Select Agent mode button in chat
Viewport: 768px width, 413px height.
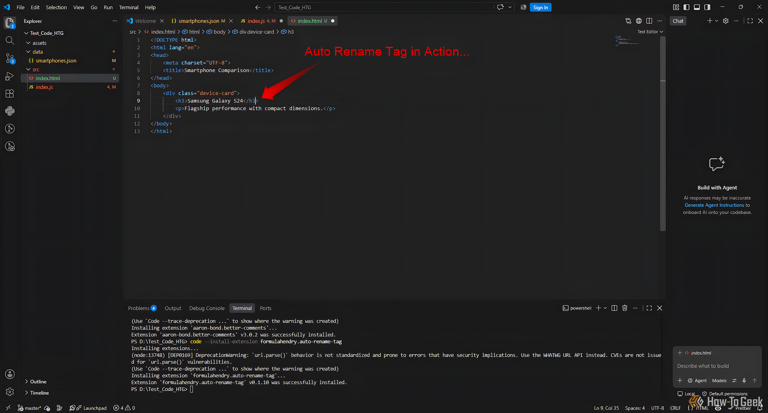pos(697,381)
